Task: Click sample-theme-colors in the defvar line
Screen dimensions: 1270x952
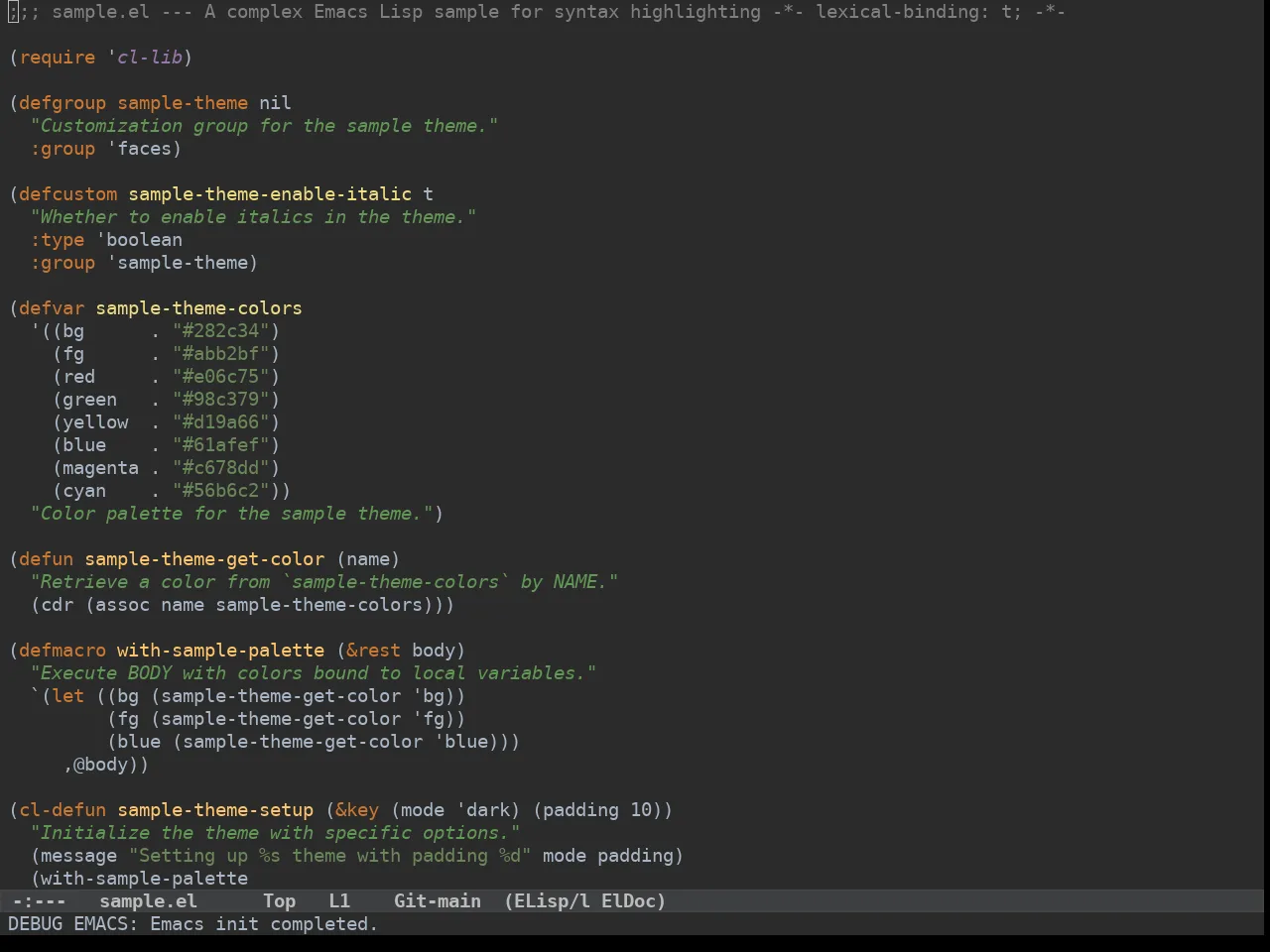Action: click(198, 308)
